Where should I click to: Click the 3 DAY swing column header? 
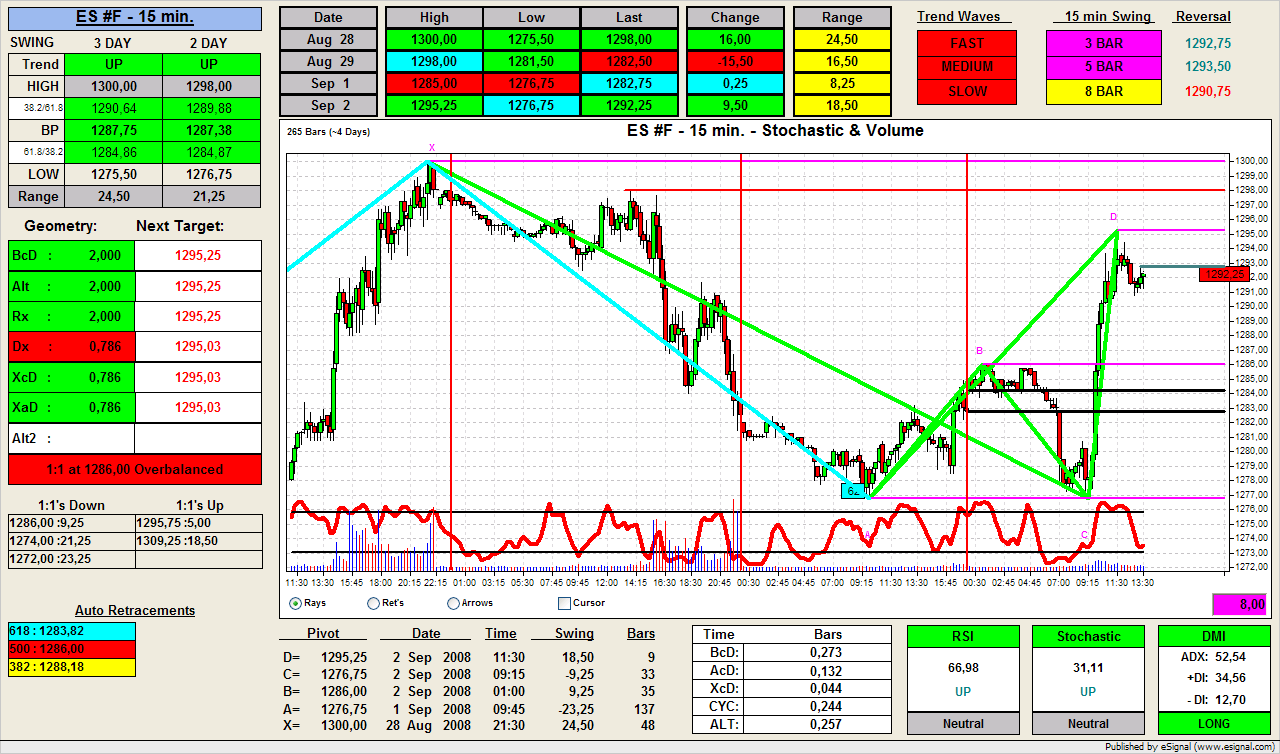pos(111,43)
